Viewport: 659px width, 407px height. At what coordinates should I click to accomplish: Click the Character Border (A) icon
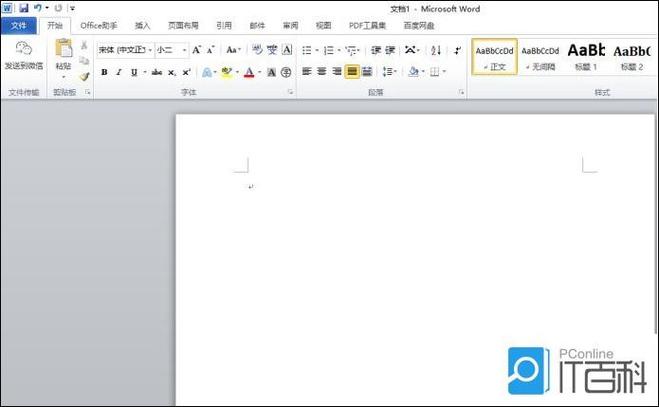pos(287,50)
